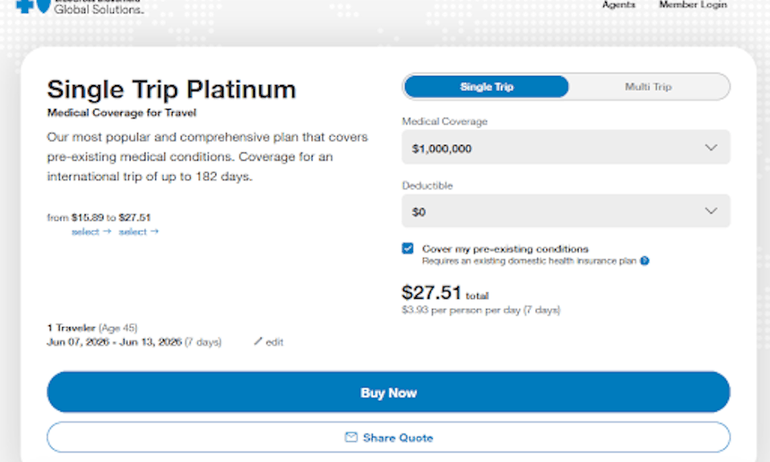Click the blue info icon about domestic insurance
This screenshot has width=770, height=462.
point(645,261)
